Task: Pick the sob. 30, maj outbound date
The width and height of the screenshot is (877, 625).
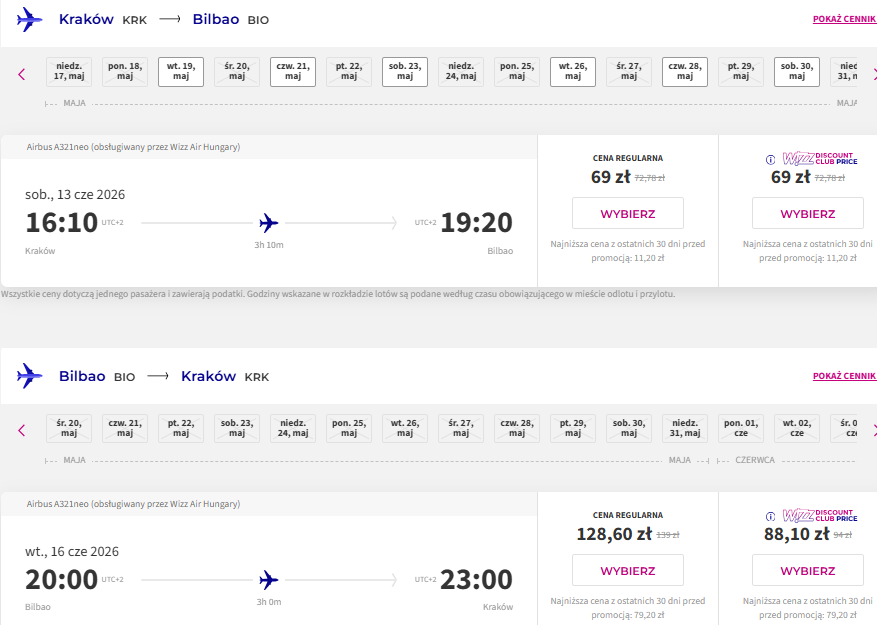Action: (x=796, y=72)
